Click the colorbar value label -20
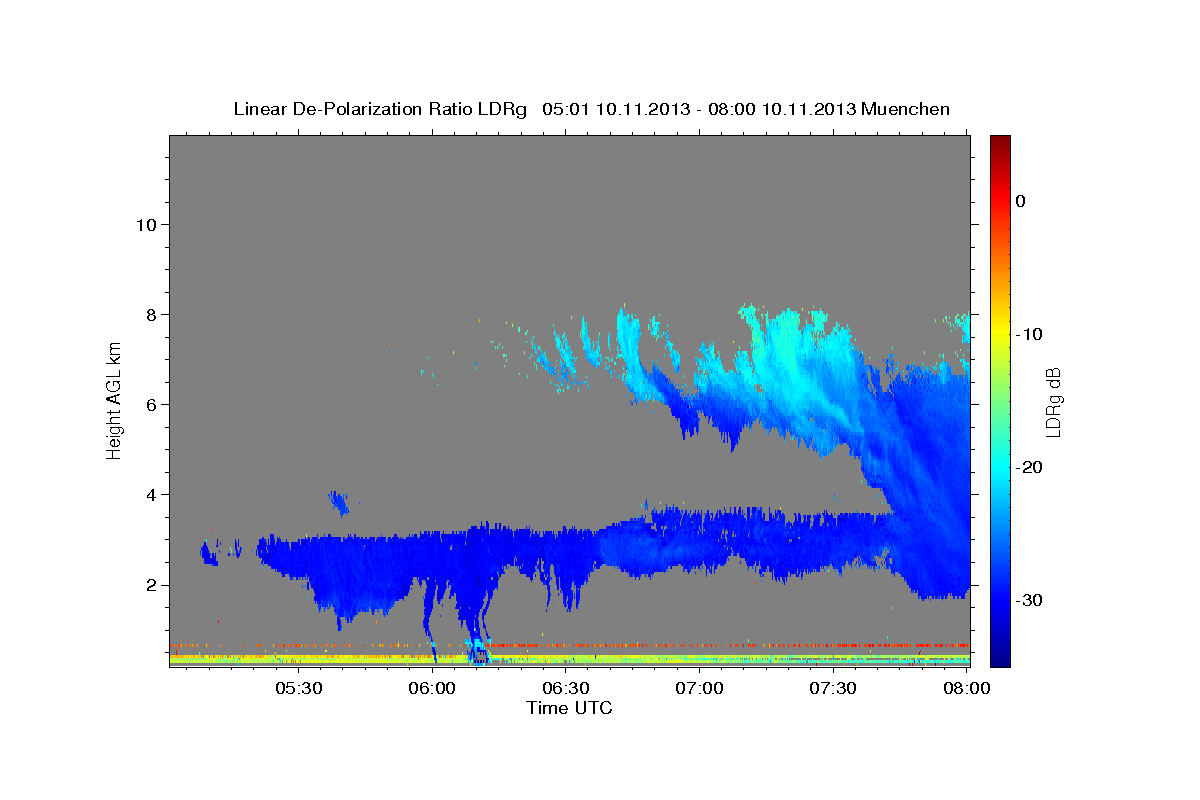1200x800 pixels. (1029, 467)
